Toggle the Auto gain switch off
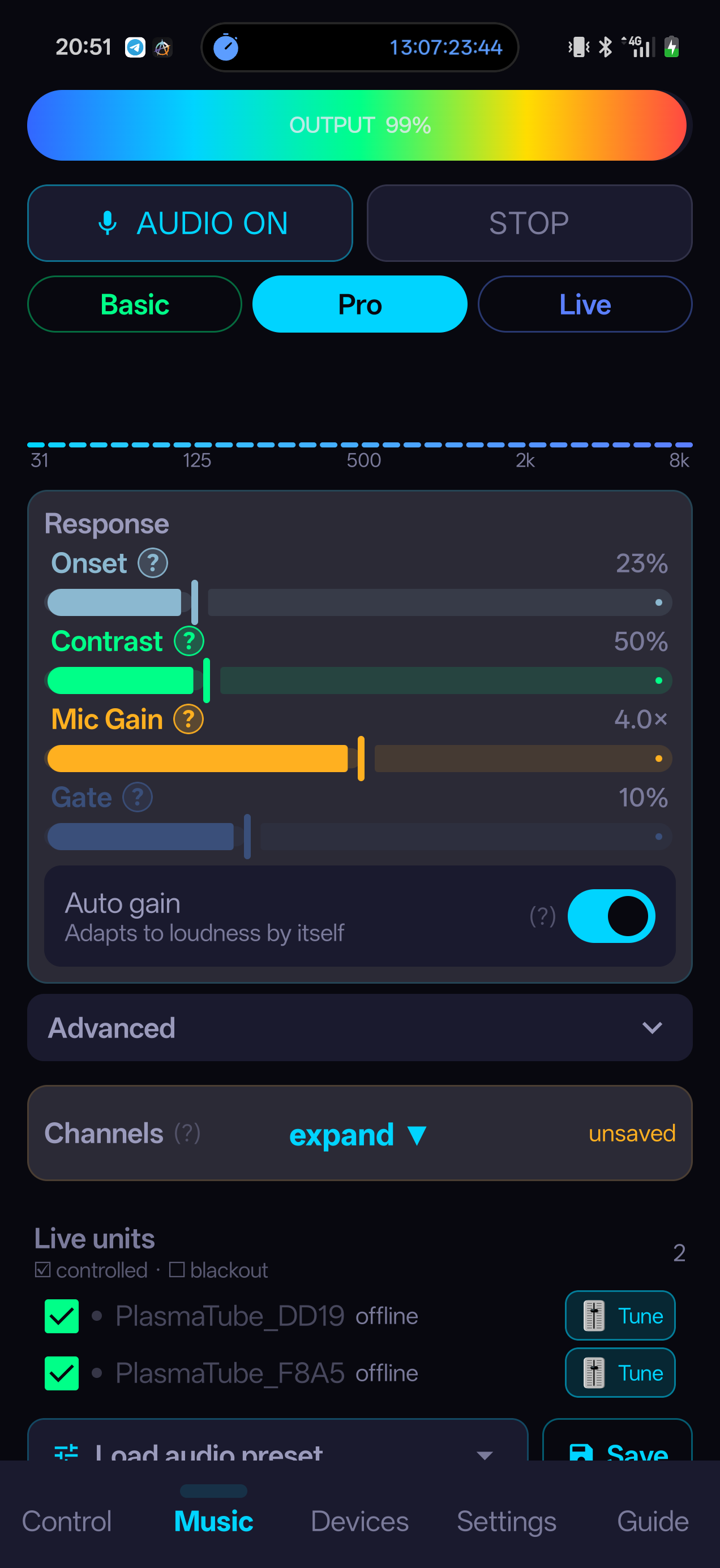The height and width of the screenshot is (1568, 720). [611, 915]
